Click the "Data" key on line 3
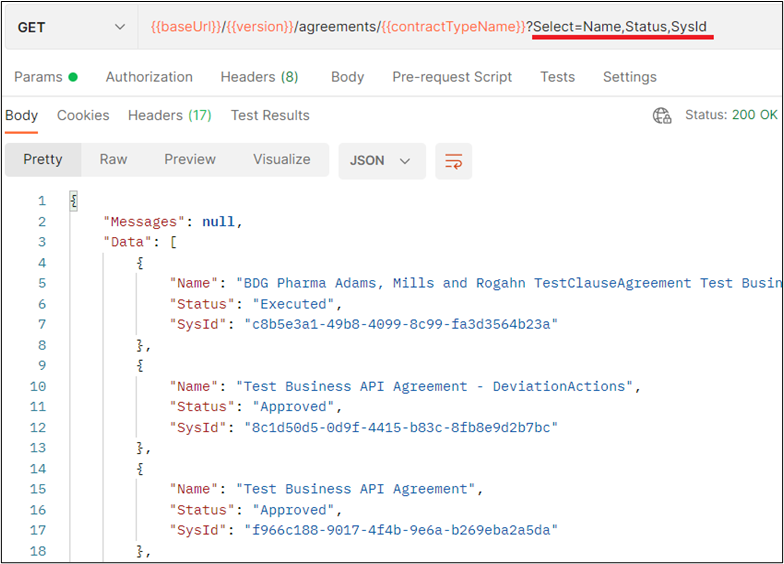The height and width of the screenshot is (564, 784). 128,242
